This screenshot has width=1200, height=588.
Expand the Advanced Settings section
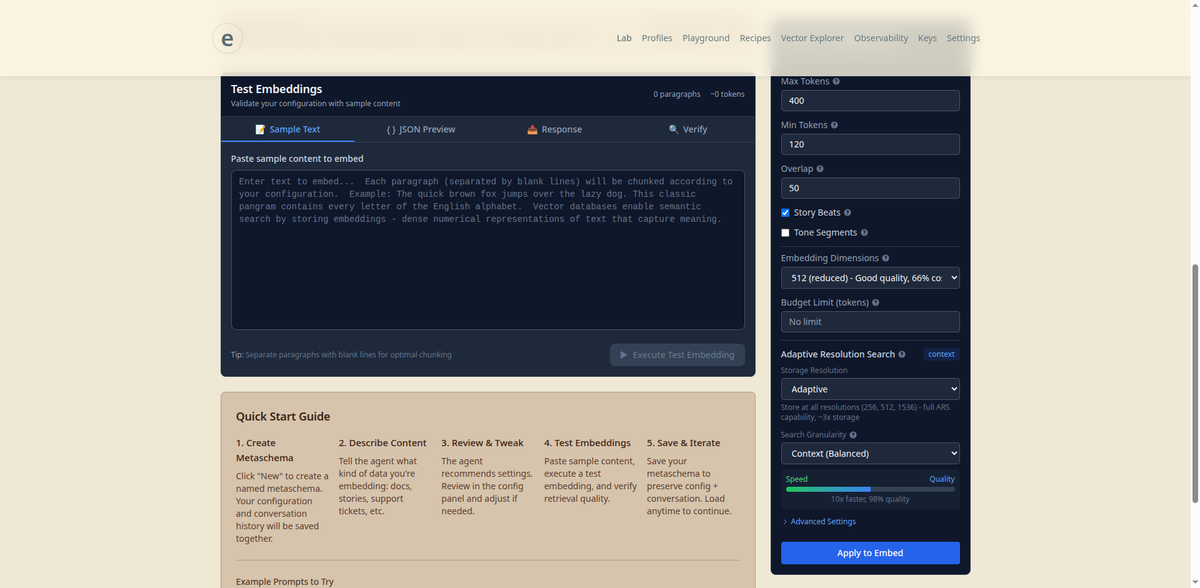pos(818,521)
